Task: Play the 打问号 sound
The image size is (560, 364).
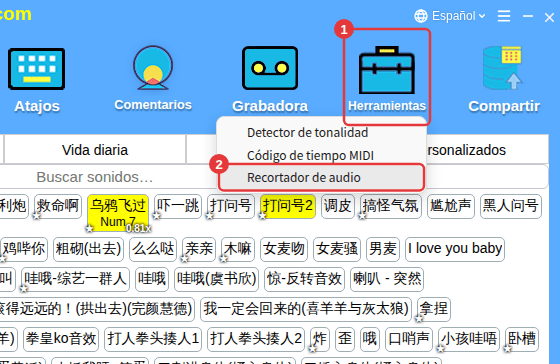Action: 231,206
